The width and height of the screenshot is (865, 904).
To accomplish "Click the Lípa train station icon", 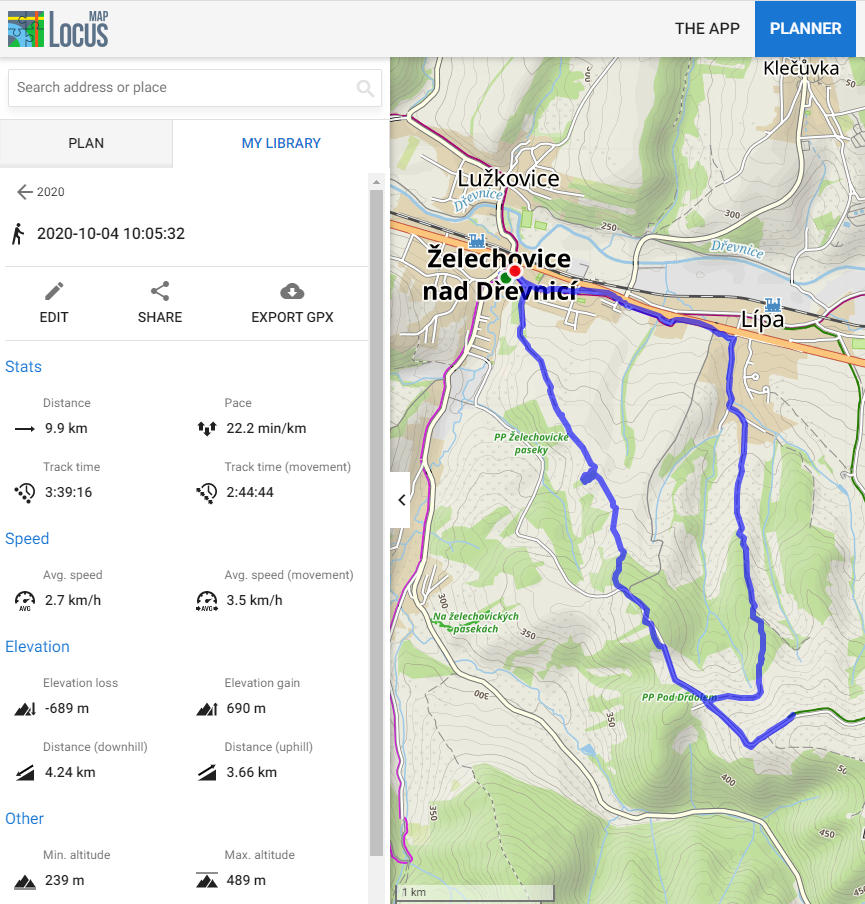I will click(772, 303).
